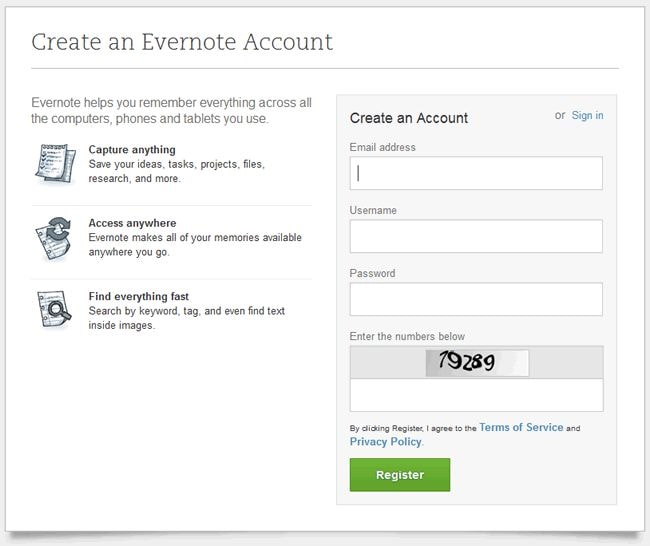Click the Find everything fast magnifier icon
Screen dimensions: 650x546
point(54,309)
